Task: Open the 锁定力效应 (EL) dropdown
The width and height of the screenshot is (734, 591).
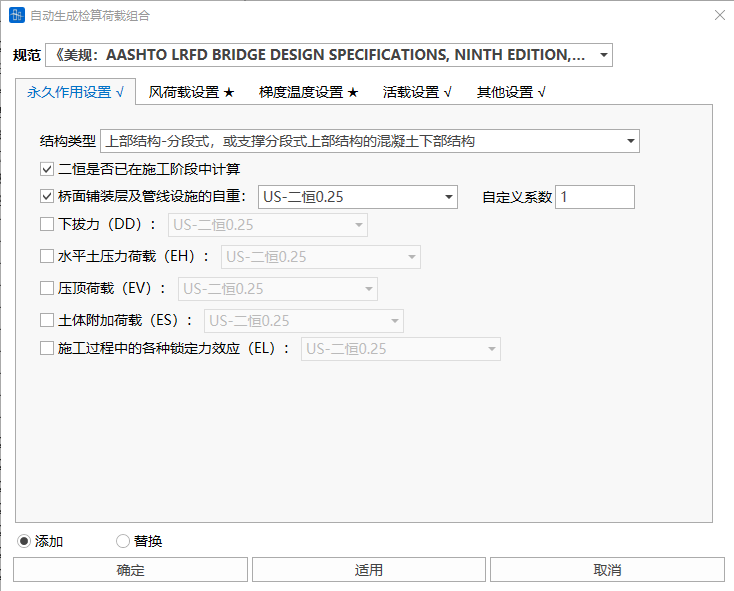Action: pyautogui.click(x=401, y=349)
